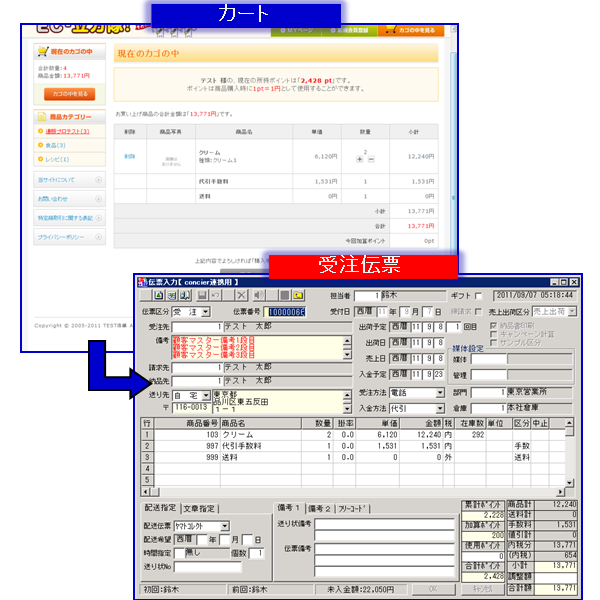Click the grid's horizontal scrollbar right arrow

pos(561,492)
